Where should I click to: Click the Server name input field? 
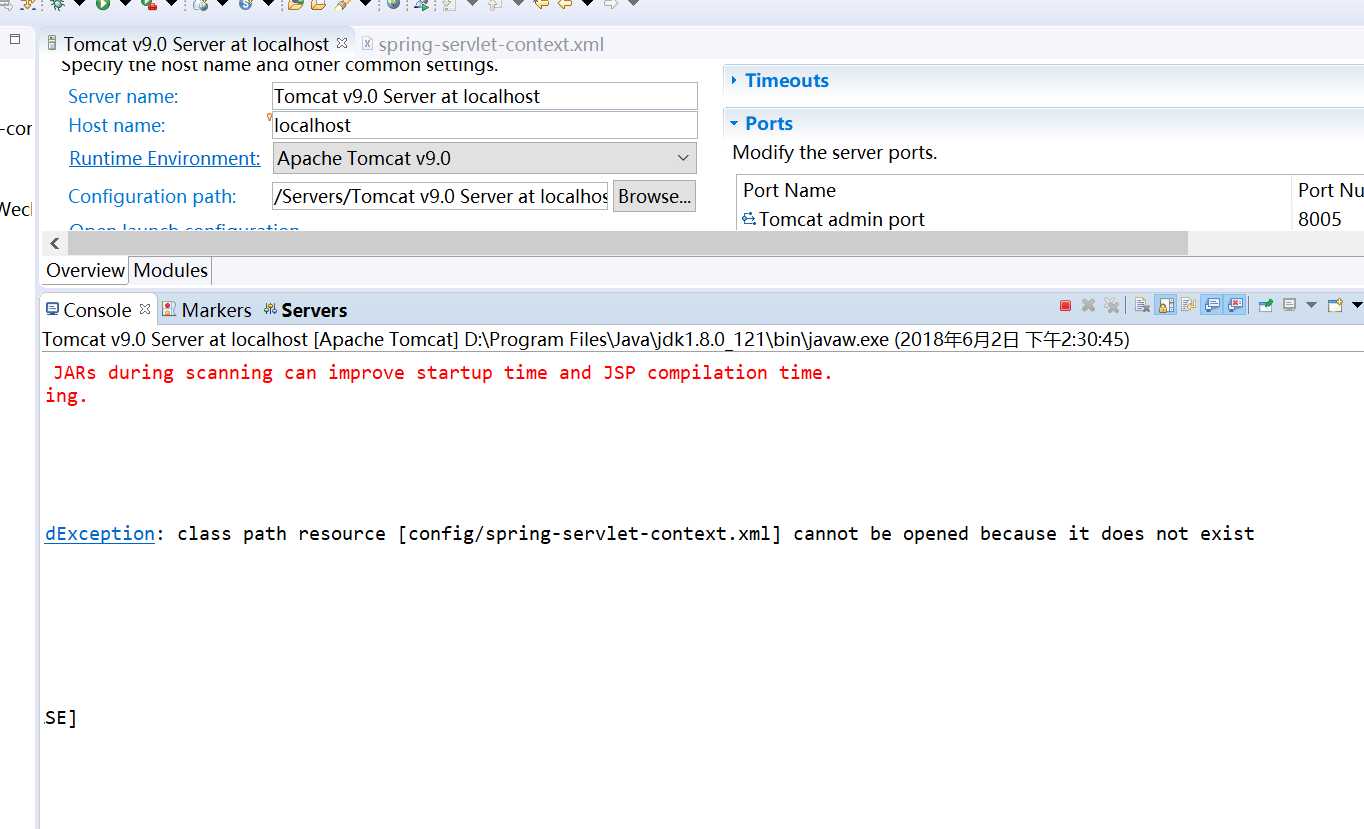pos(485,96)
